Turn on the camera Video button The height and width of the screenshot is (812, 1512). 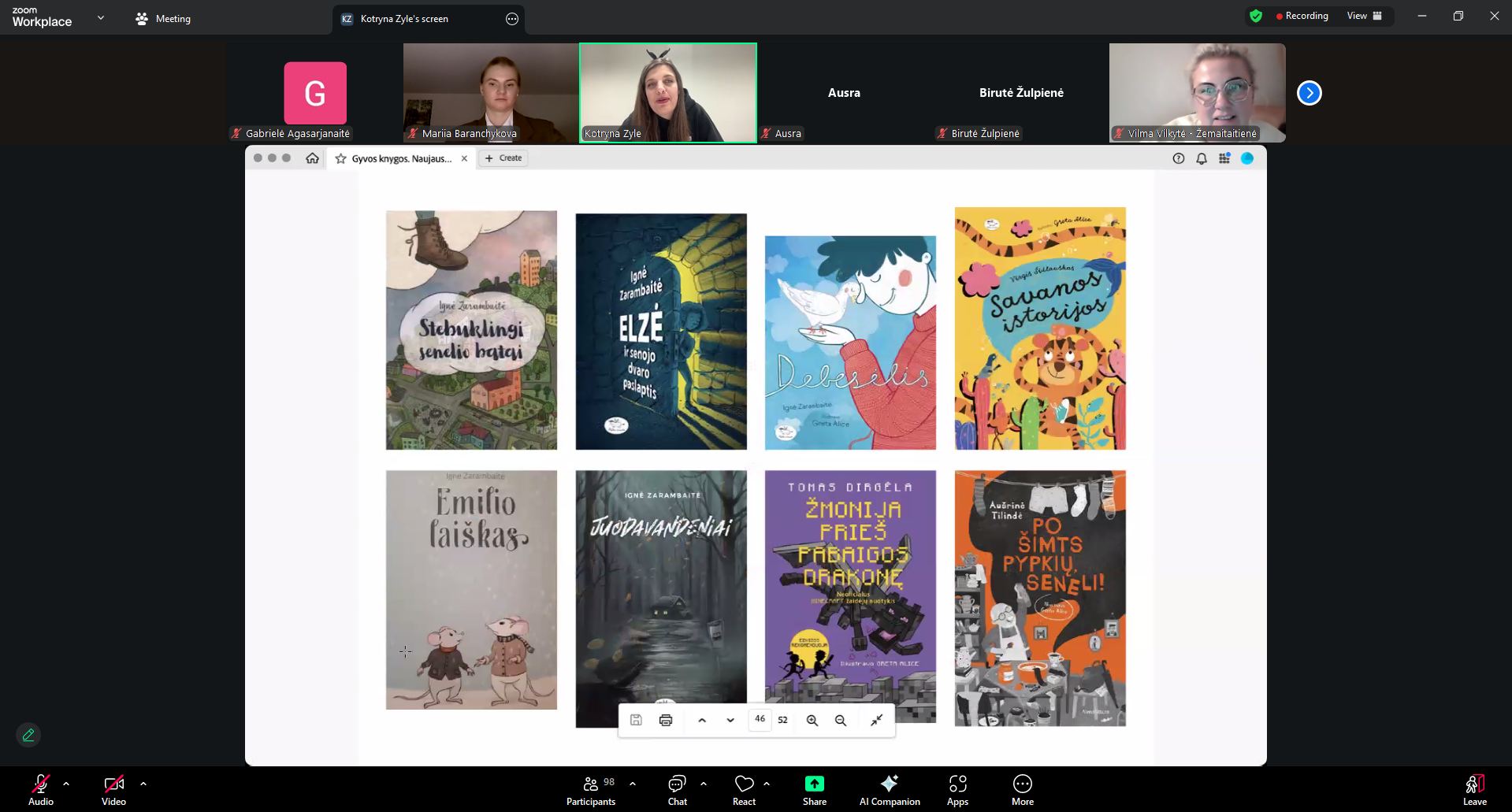[x=113, y=790]
